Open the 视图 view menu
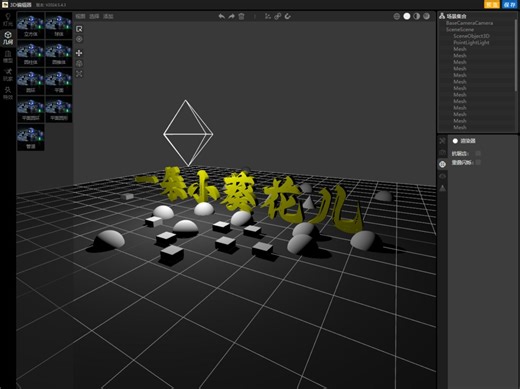Screen dimensions: 520x389 (80, 16)
